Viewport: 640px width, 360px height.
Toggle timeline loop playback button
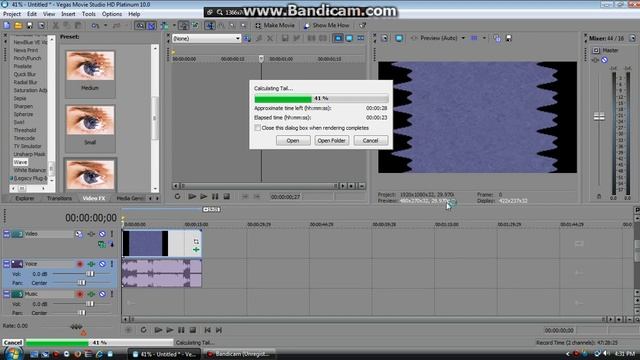(143, 330)
